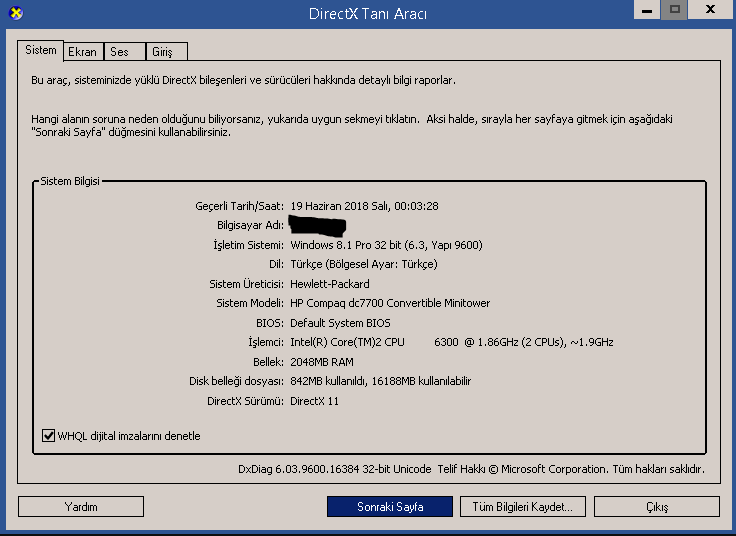
Task: Click the 'Geçerli Tarih/Saat:' label
Action: pos(239,206)
